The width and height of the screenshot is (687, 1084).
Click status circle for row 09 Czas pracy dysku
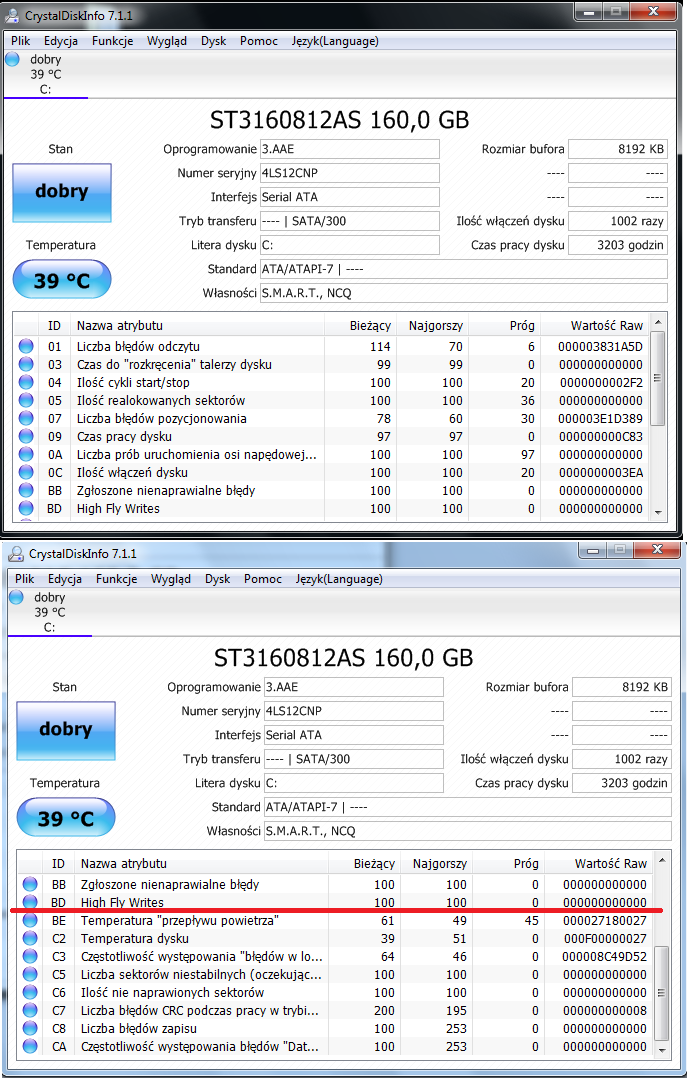26,436
